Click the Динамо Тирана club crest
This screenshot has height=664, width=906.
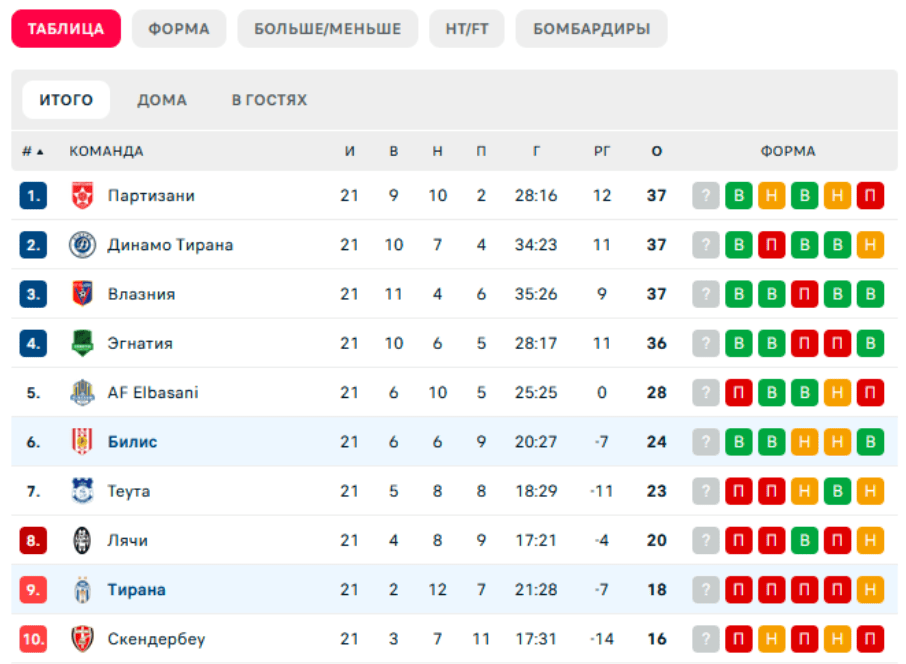(82, 245)
